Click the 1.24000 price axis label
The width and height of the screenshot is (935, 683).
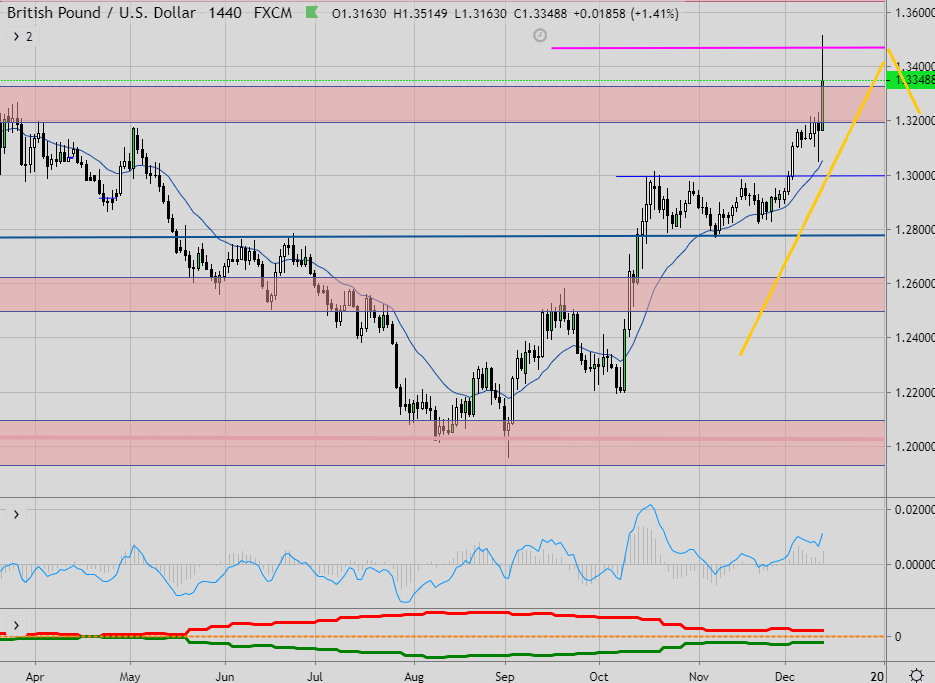(914, 338)
